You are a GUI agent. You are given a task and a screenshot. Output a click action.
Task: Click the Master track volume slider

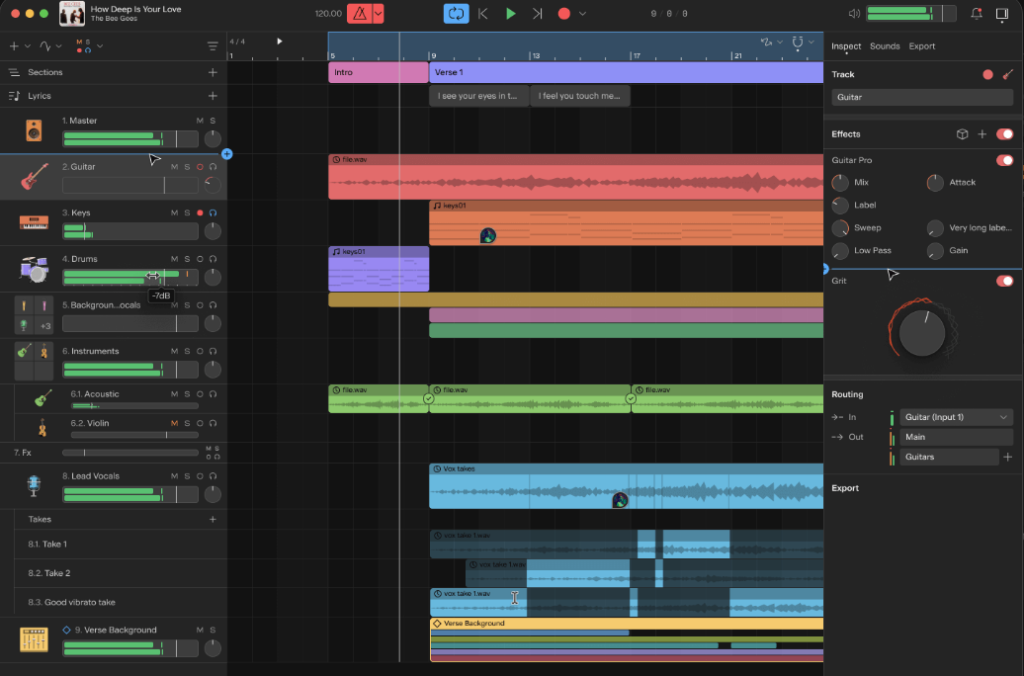(x=130, y=136)
